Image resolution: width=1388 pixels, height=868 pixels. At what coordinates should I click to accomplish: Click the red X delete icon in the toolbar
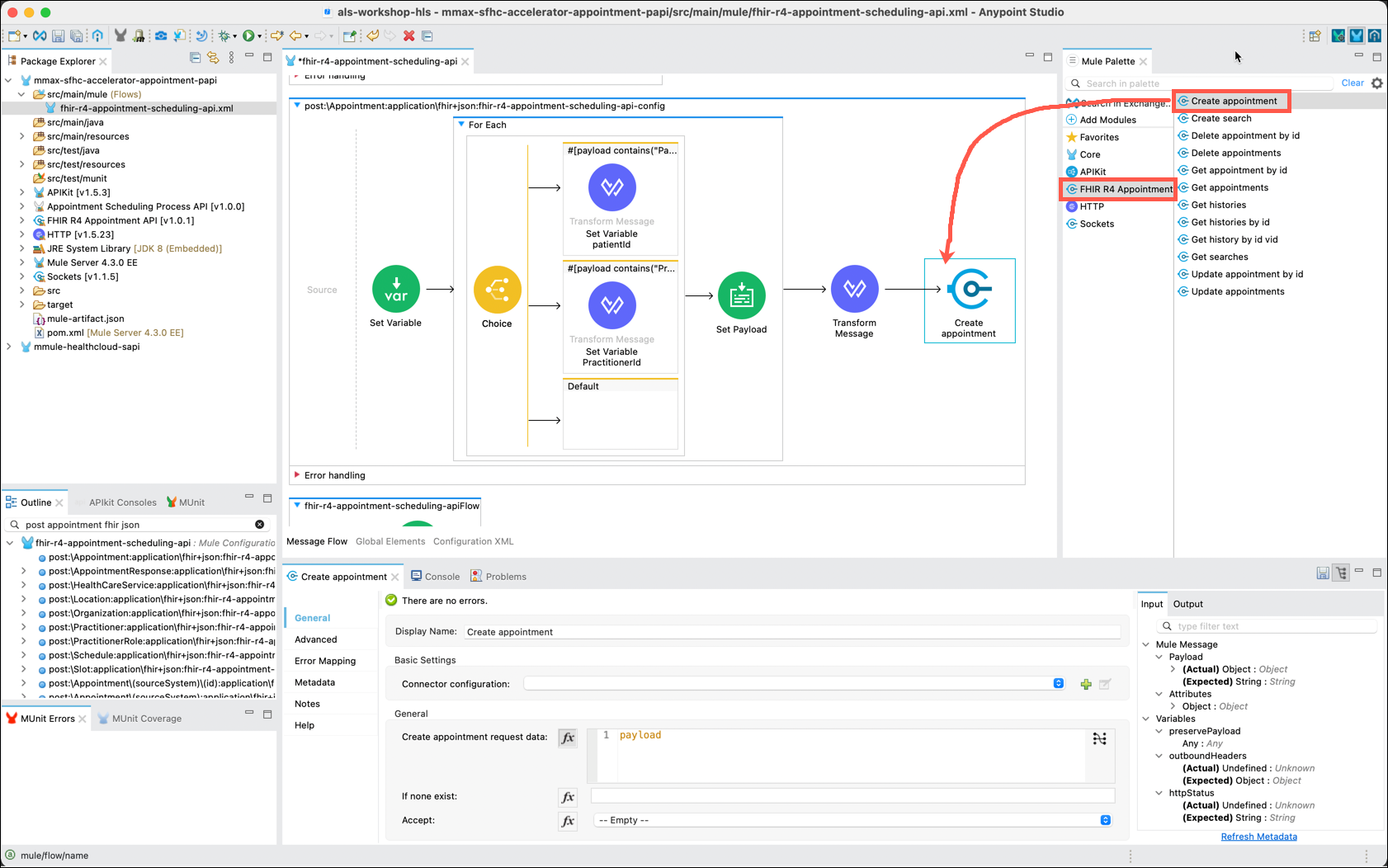(408, 35)
